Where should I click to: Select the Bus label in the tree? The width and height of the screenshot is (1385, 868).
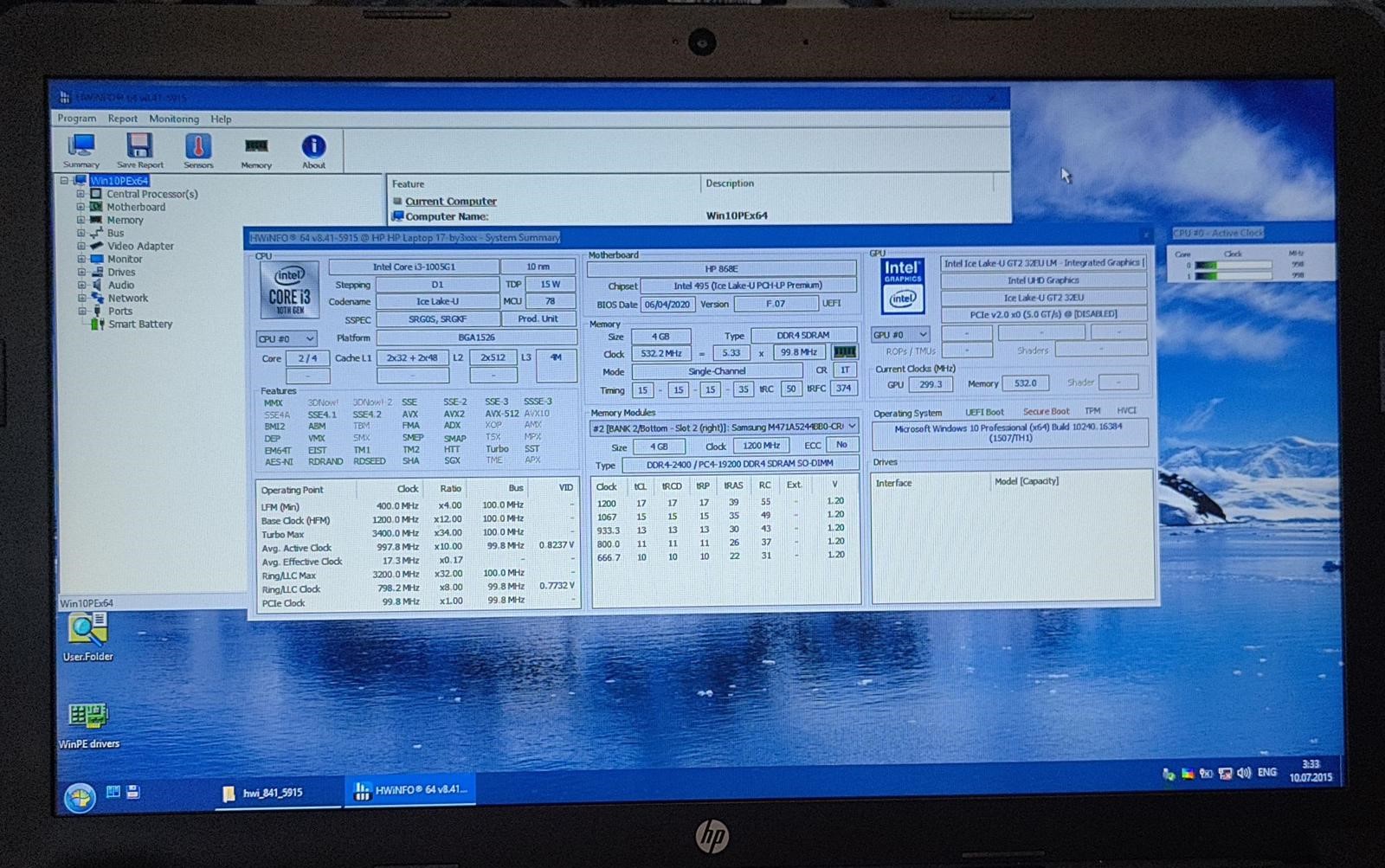pyautogui.click(x=116, y=233)
